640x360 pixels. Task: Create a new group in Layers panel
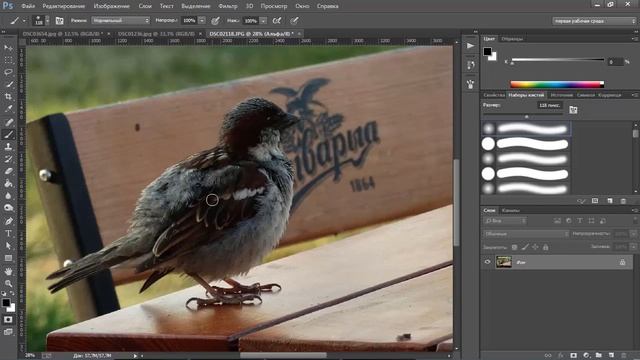pyautogui.click(x=598, y=356)
